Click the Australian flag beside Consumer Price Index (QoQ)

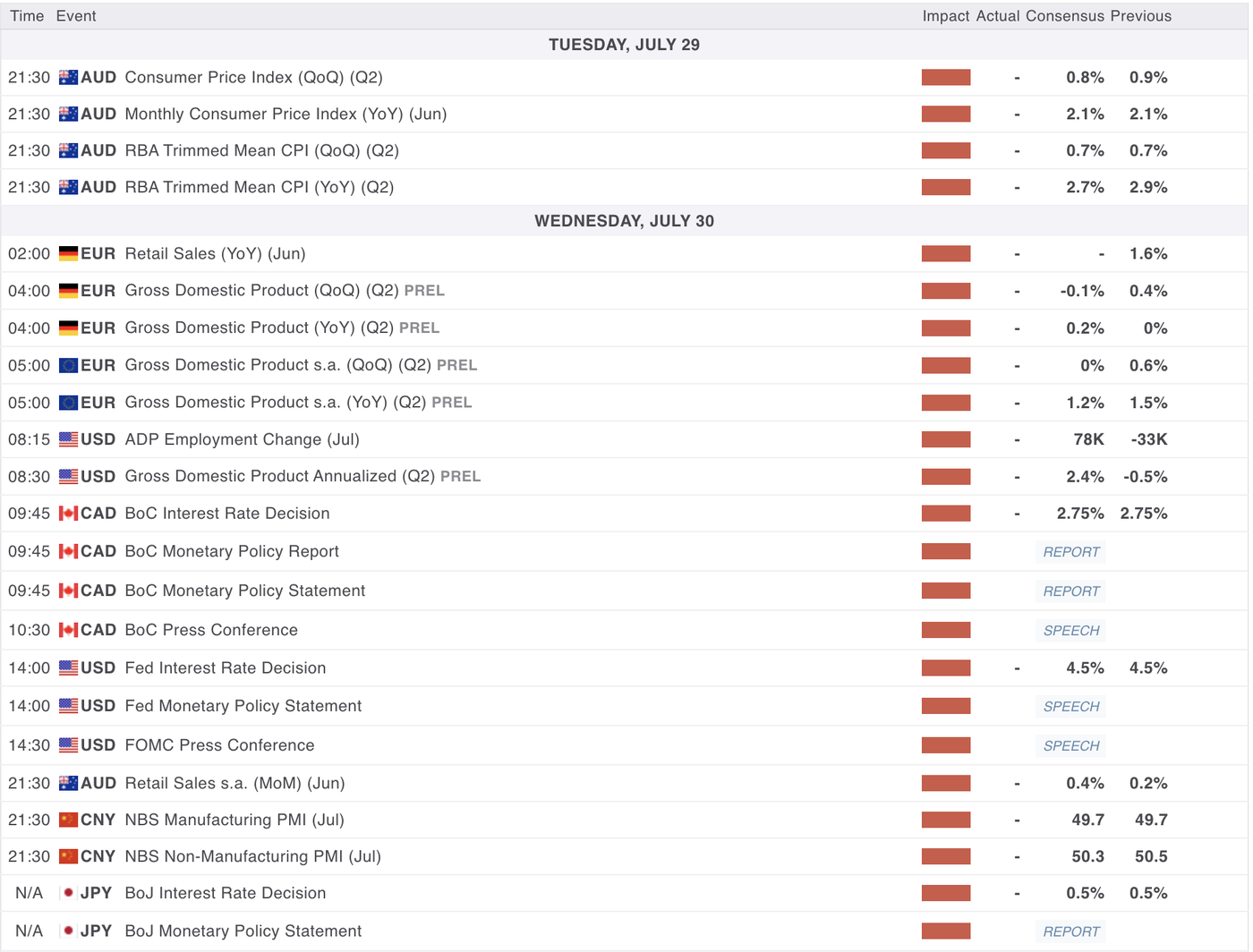[x=68, y=78]
